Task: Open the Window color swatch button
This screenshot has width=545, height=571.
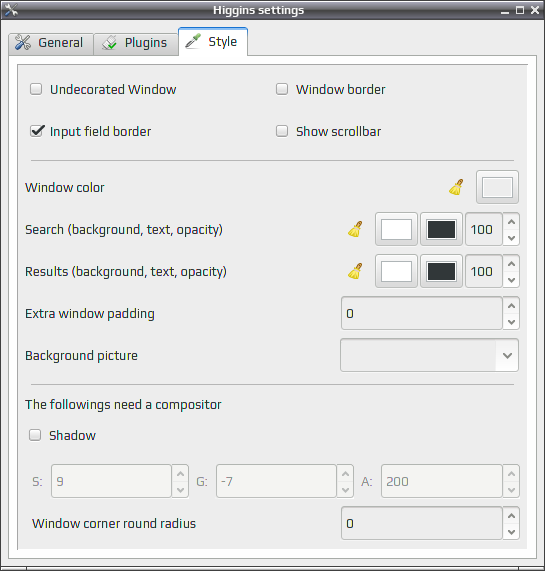Action: point(497,187)
